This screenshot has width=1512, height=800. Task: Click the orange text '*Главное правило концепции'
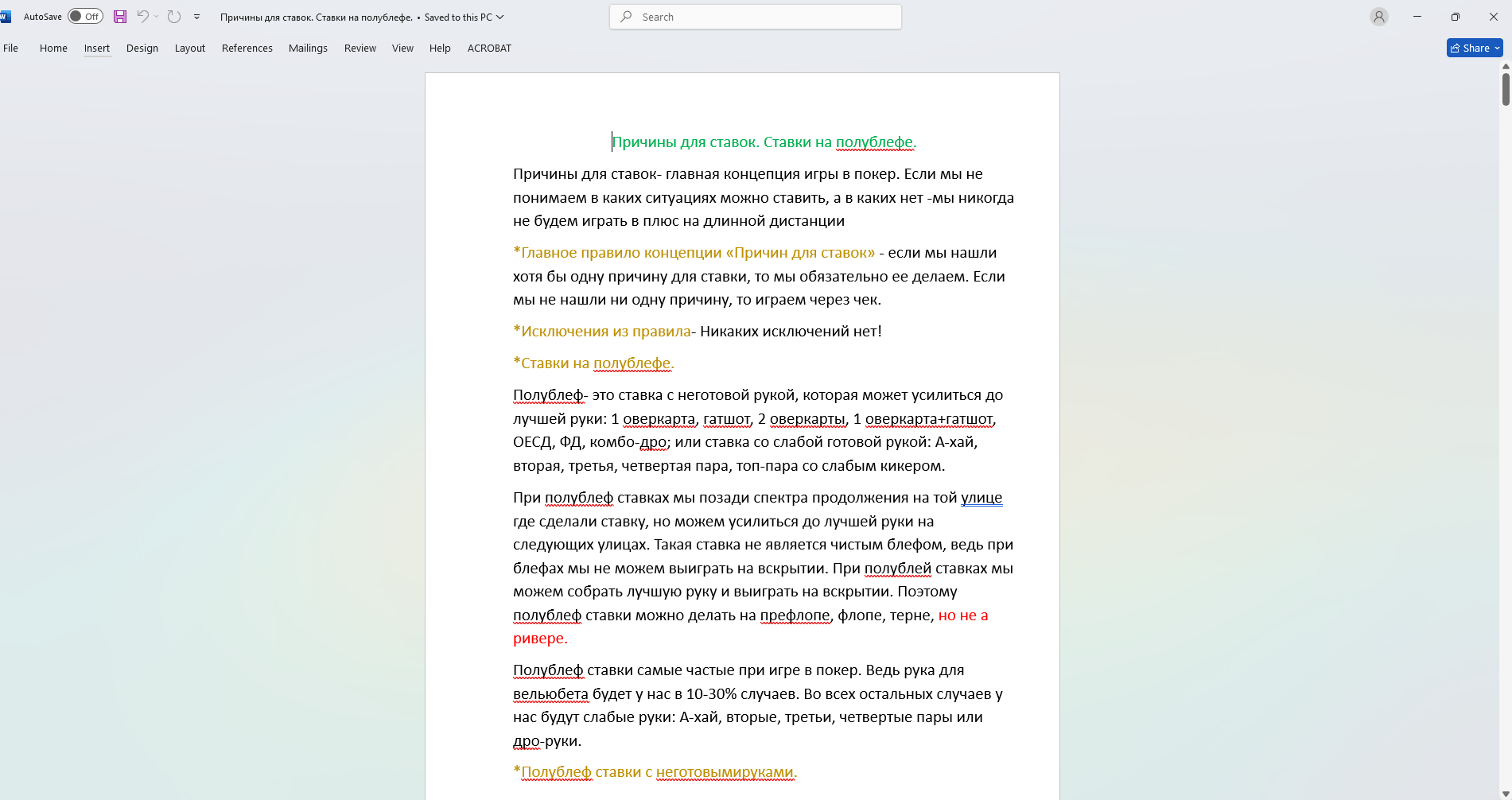(x=617, y=253)
